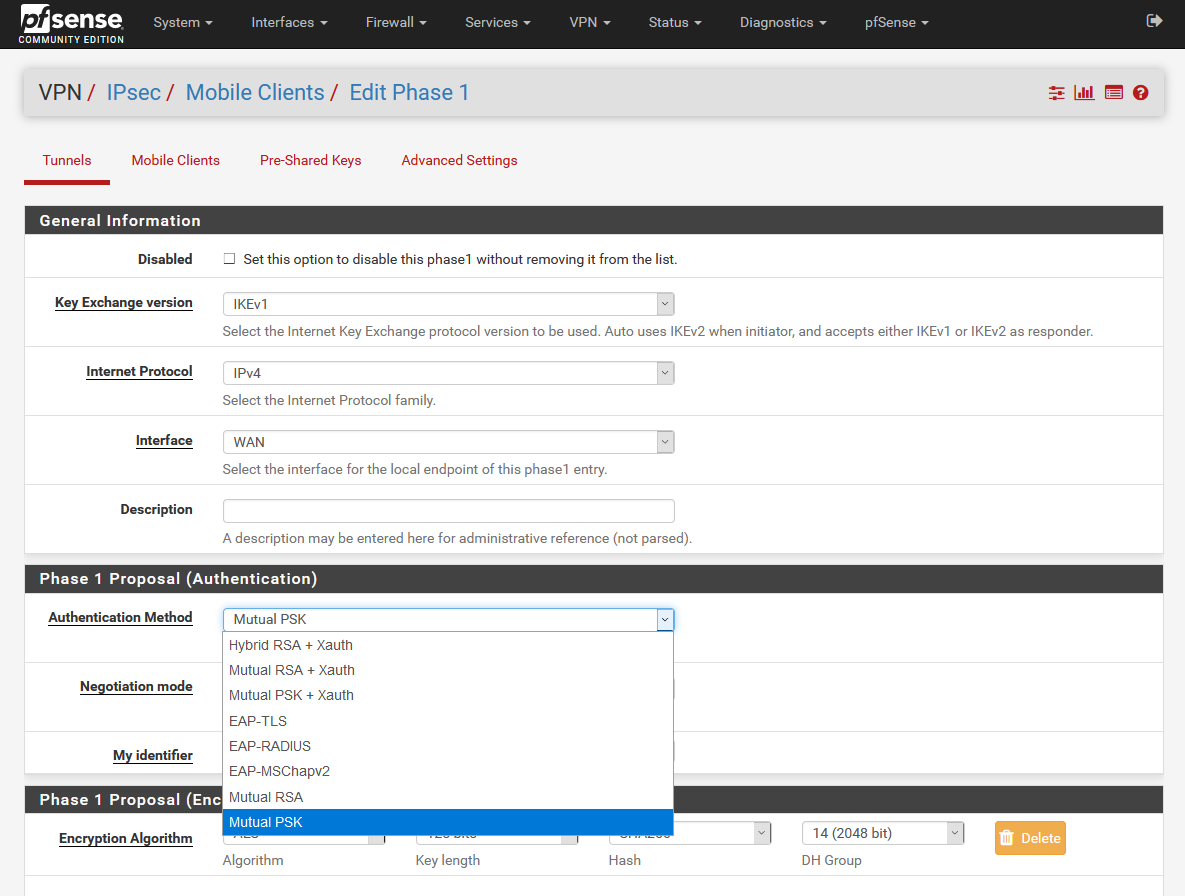Open related status bar-chart icon

pyautogui.click(x=1084, y=93)
